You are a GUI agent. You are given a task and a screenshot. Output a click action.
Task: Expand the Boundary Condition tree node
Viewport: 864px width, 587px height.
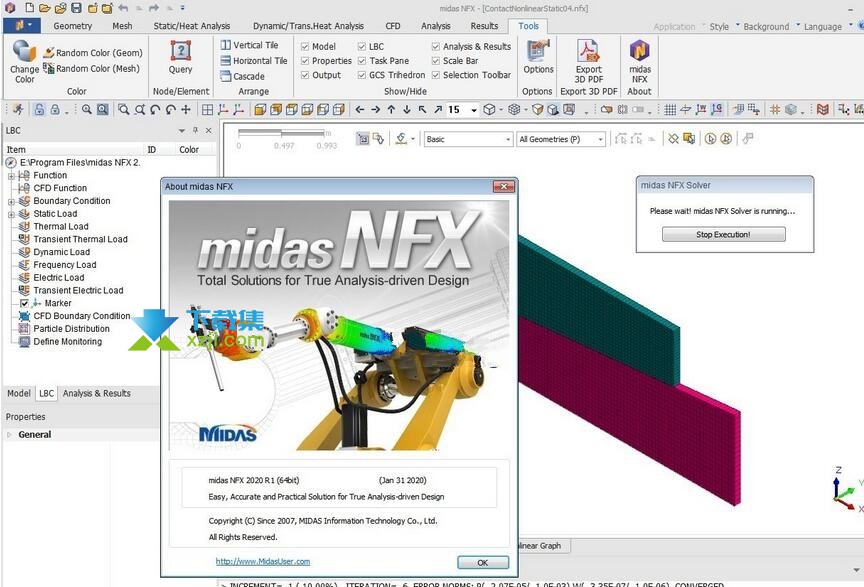click(x=11, y=202)
